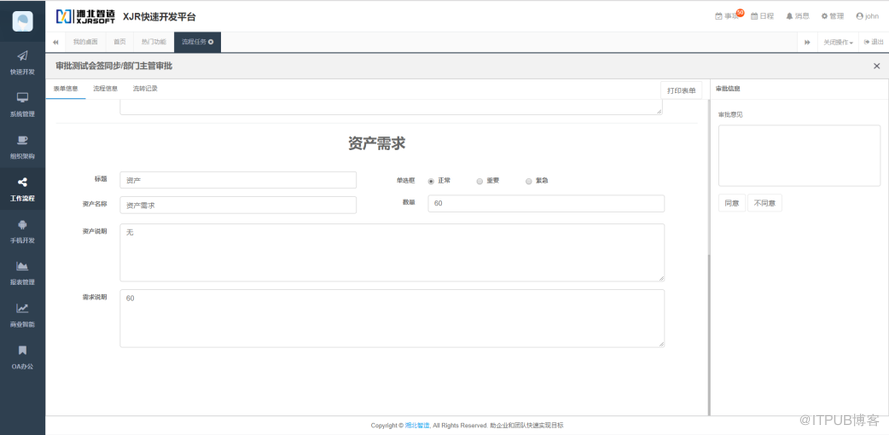889x435 pixels.
Task: Expand the 关闭操作 dropdown
Action: click(838, 42)
